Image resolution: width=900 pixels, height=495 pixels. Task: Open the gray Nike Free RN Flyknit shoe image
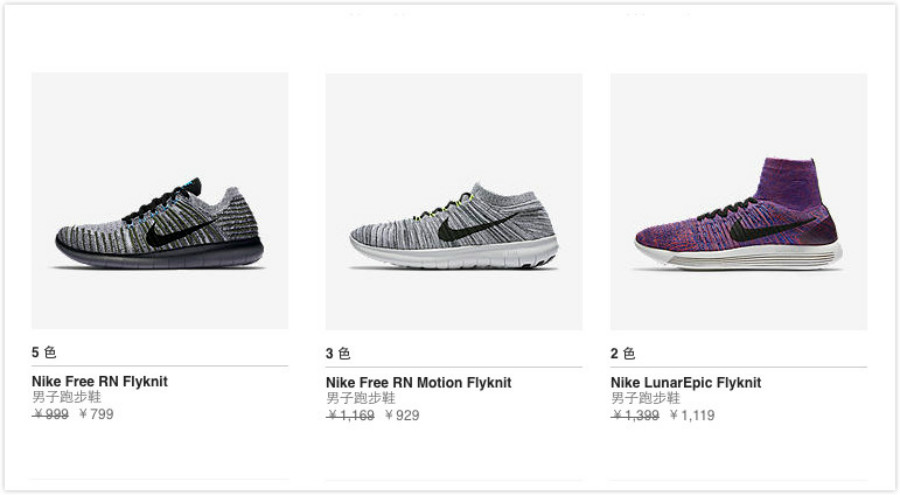coord(159,225)
